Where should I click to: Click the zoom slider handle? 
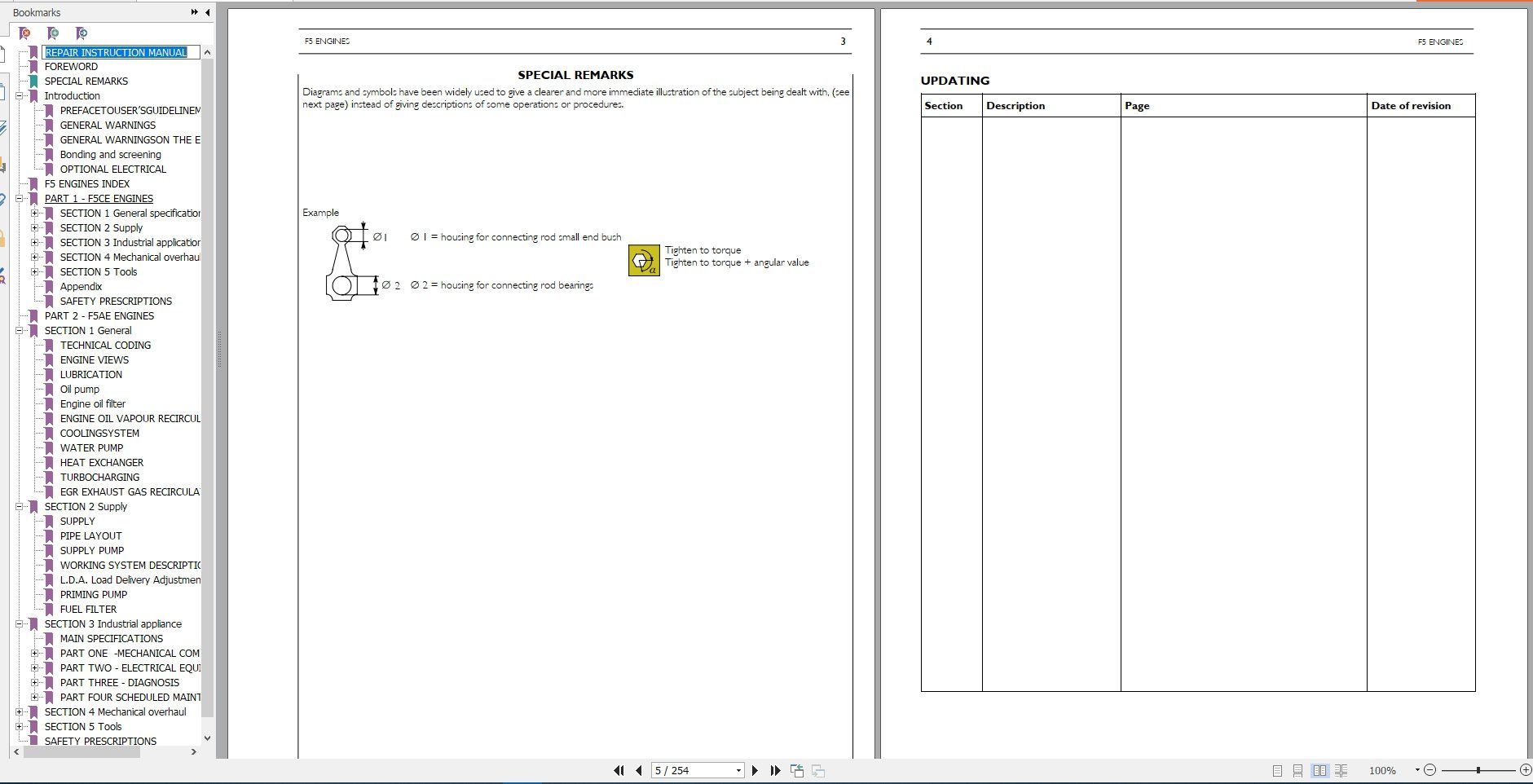[1478, 770]
